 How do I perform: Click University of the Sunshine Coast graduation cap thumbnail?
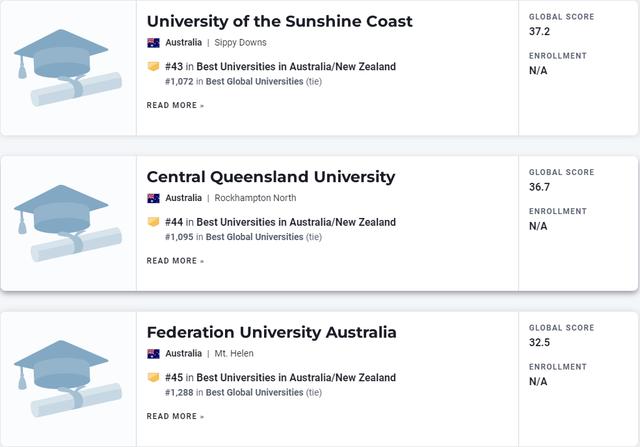coord(68,66)
